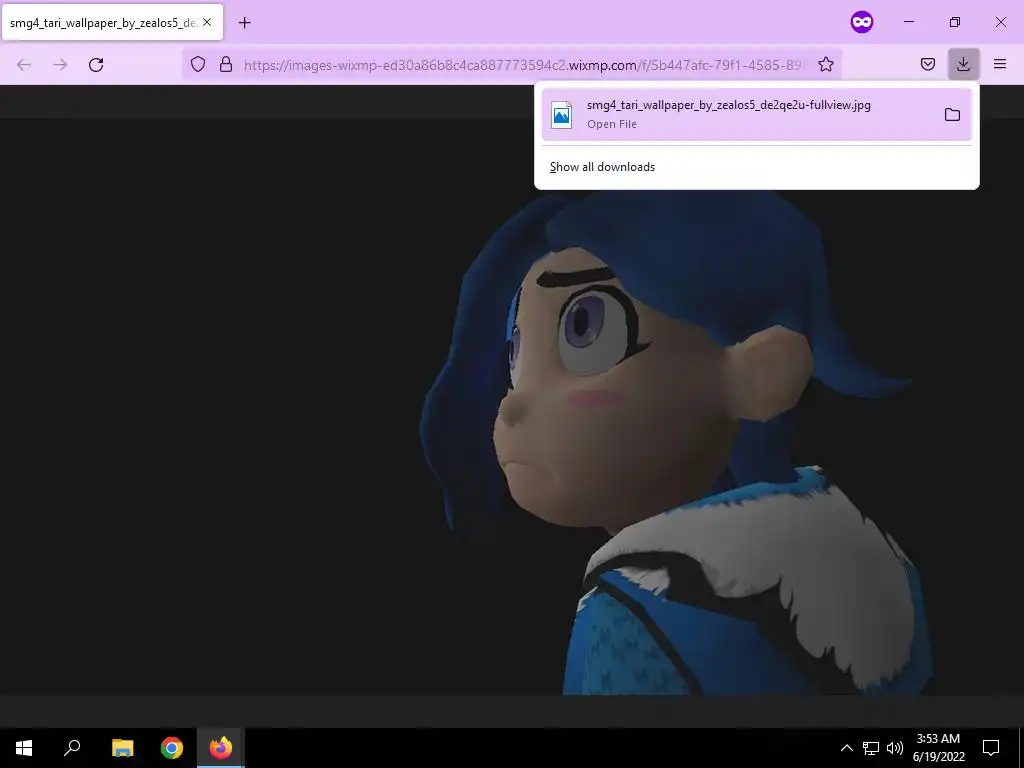Open the Windows Start menu
This screenshot has height=768, width=1024.
(x=24, y=748)
